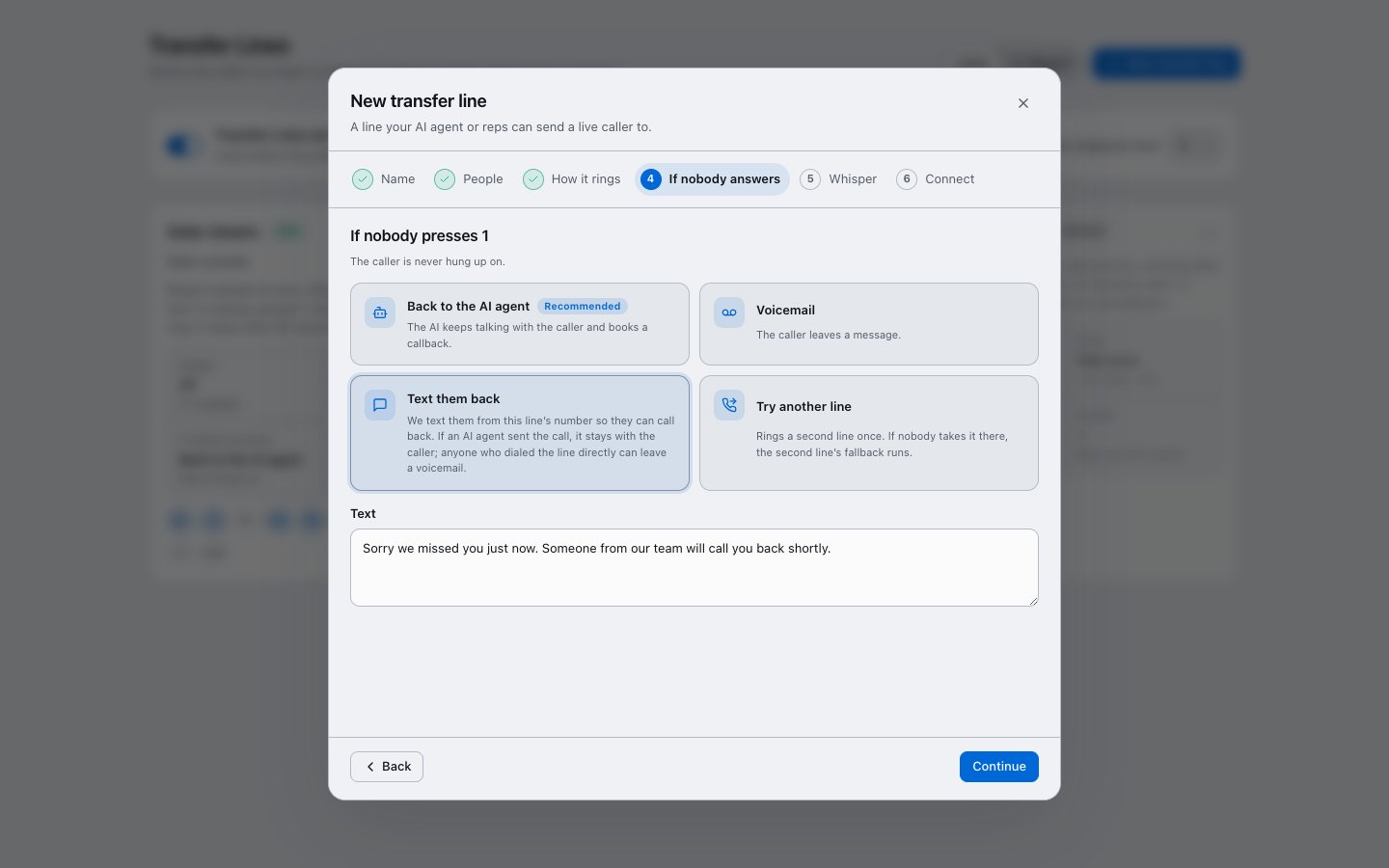This screenshot has width=1389, height=868.
Task: Click the blue button in background page header
Action: point(1166,64)
